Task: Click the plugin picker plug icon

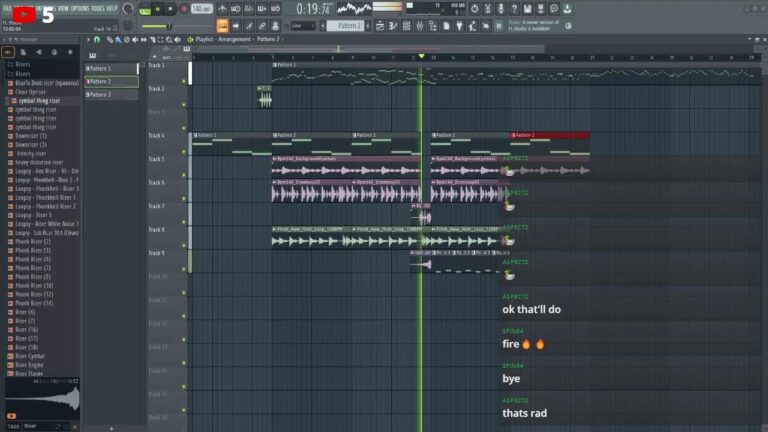Action: (459, 26)
